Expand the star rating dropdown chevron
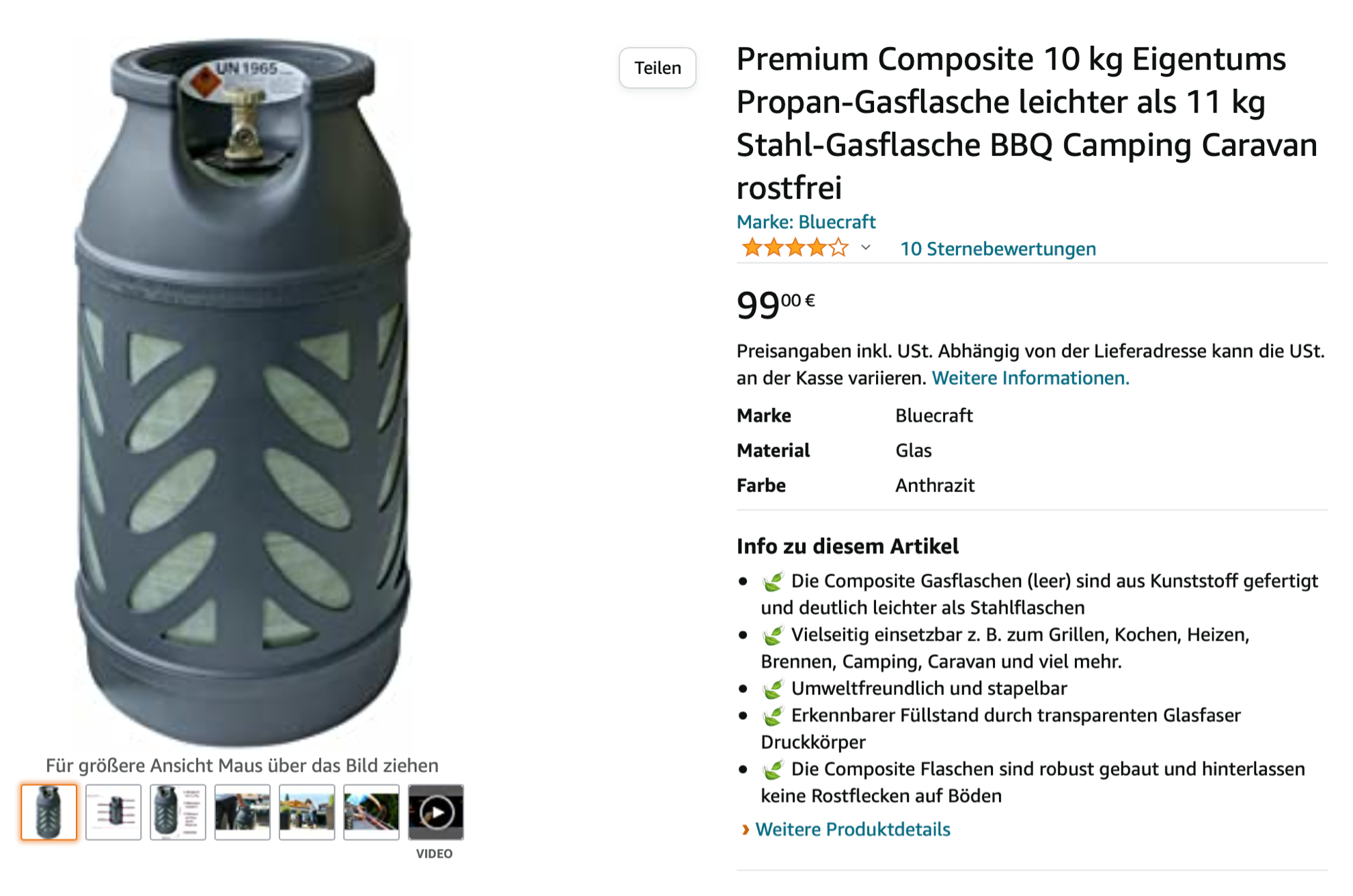This screenshot has width=1353, height=896. (x=866, y=247)
